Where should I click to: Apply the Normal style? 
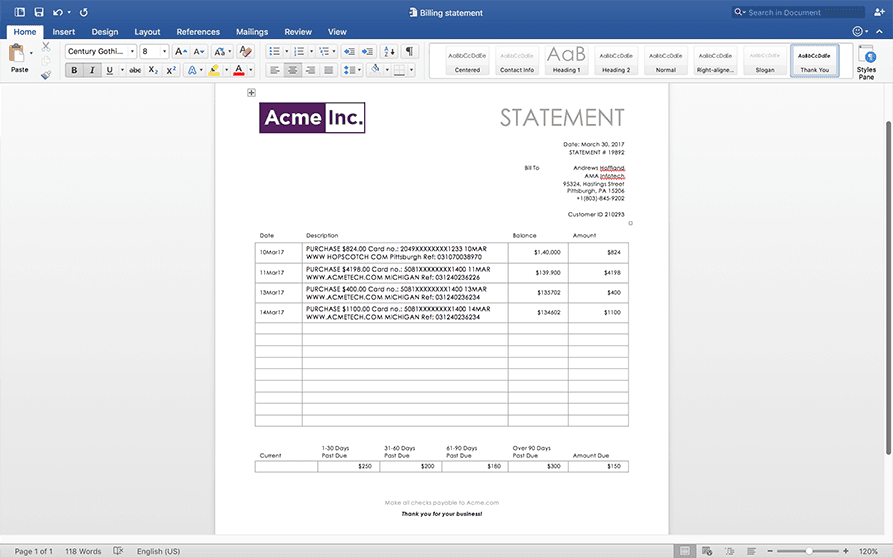pyautogui.click(x=665, y=60)
